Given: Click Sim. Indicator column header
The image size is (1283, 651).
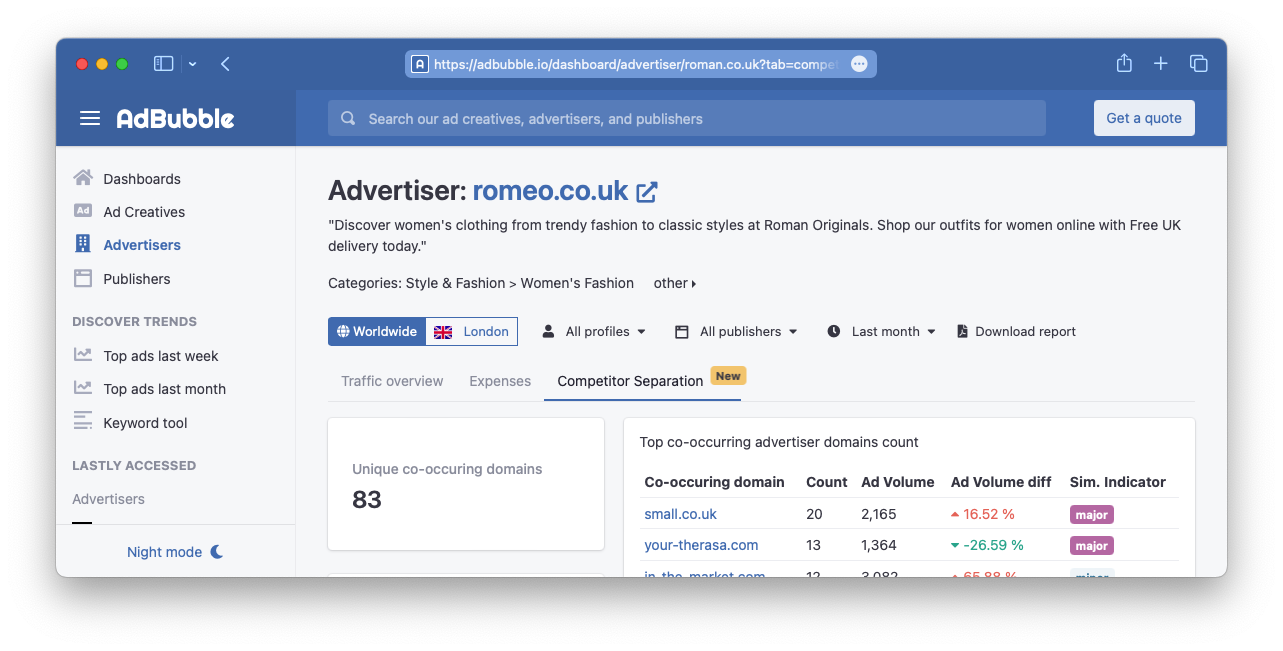Looking at the screenshot, I should point(1118,482).
